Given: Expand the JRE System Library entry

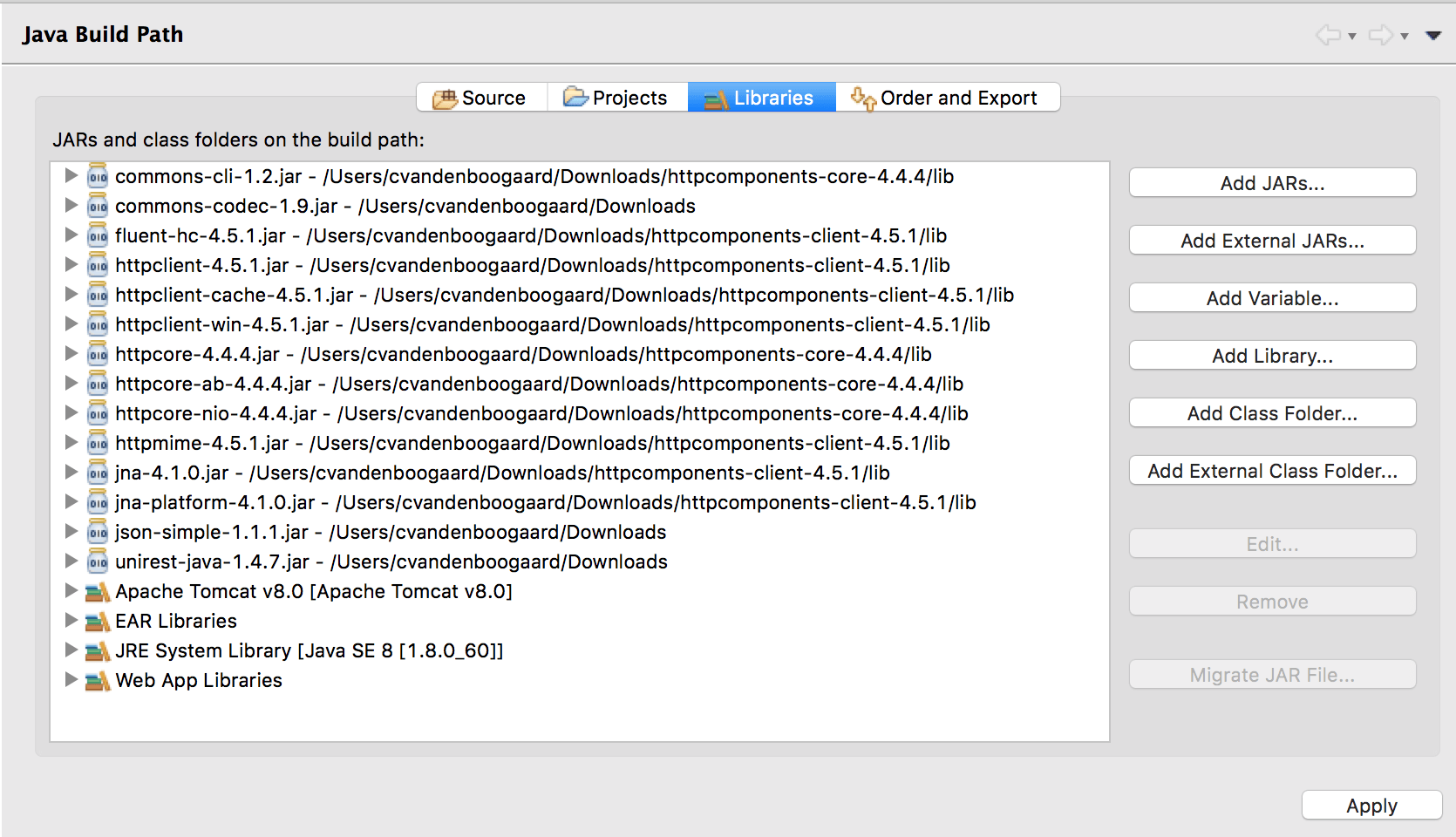Looking at the screenshot, I should (71, 650).
